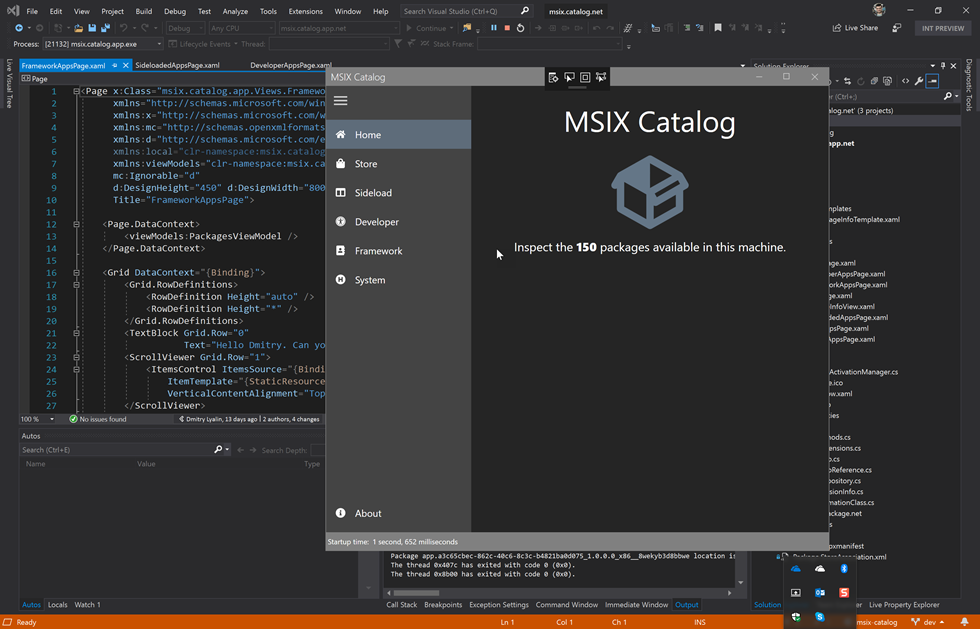Click the About info icon in sidebar
Screen dimensions: 980x629
tap(341, 513)
